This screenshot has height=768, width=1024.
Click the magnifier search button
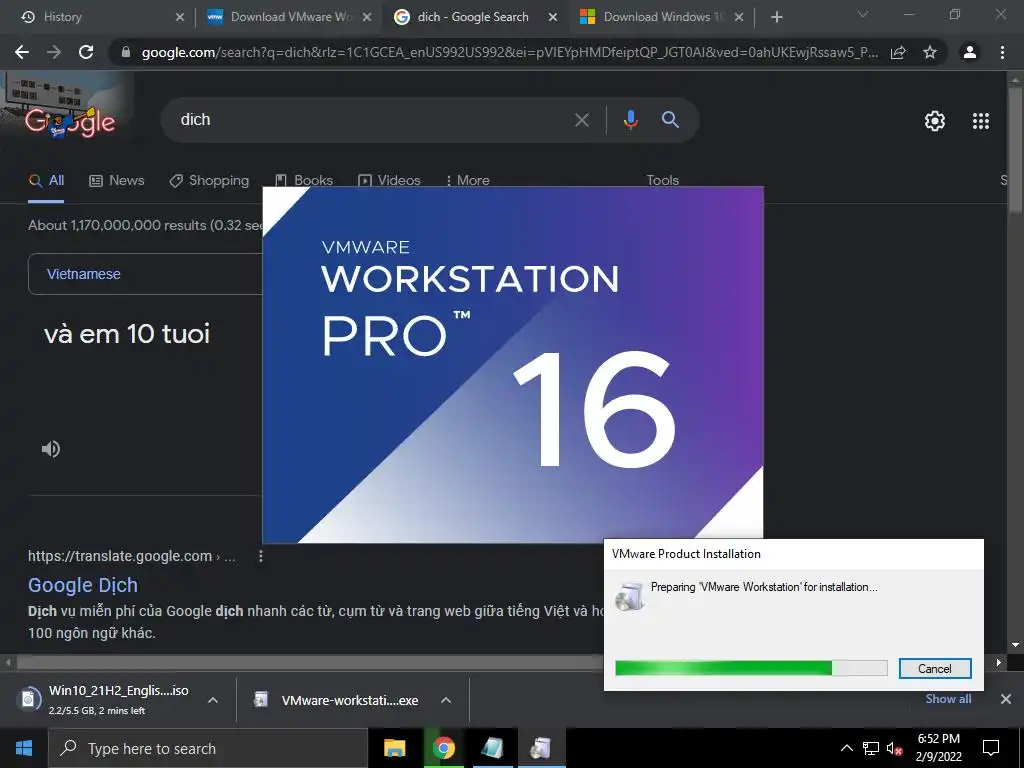(670, 120)
